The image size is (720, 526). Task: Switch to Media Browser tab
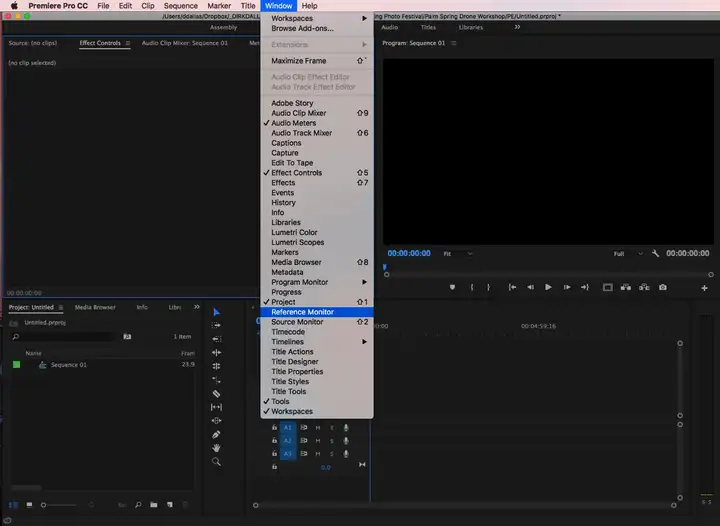pyautogui.click(x=95, y=307)
